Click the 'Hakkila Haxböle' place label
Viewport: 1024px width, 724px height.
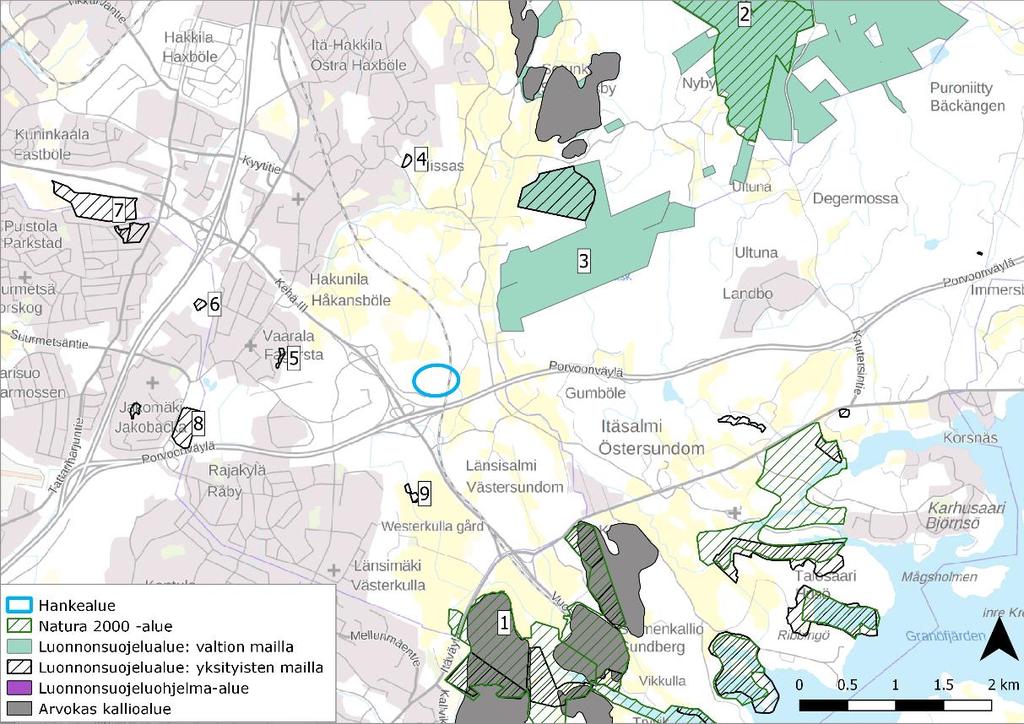[x=189, y=47]
